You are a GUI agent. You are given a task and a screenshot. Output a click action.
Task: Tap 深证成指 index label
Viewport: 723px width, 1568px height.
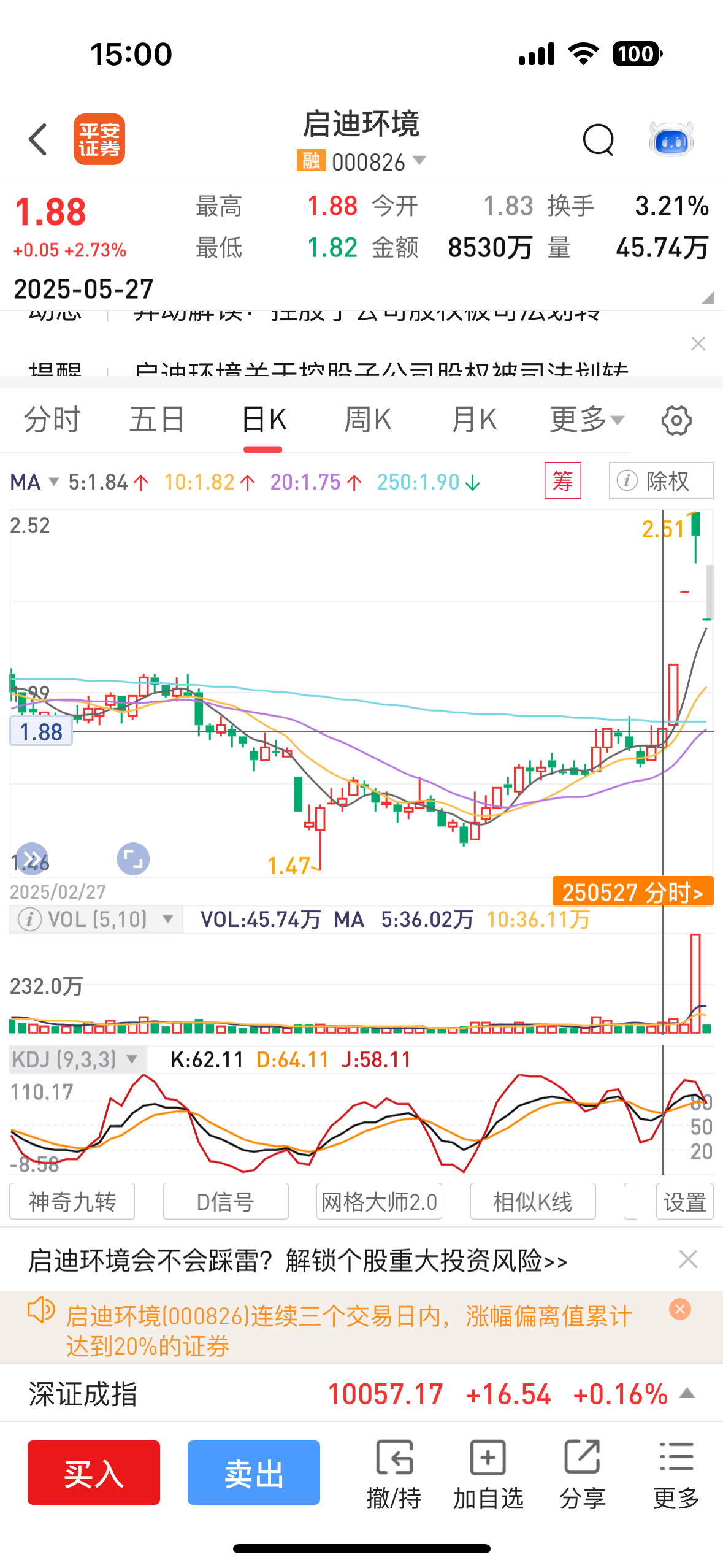point(83,1394)
